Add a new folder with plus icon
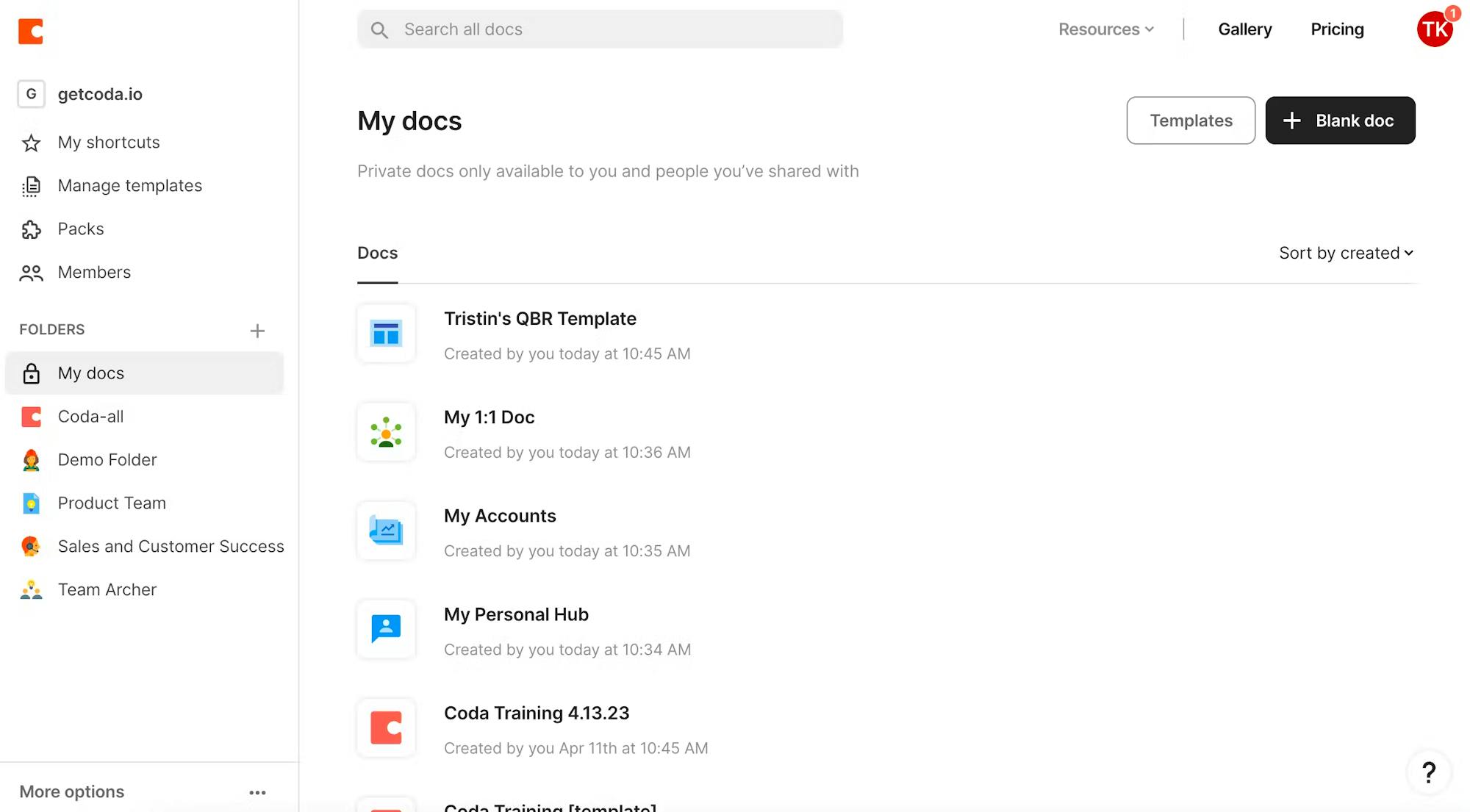1470x812 pixels. [x=257, y=331]
